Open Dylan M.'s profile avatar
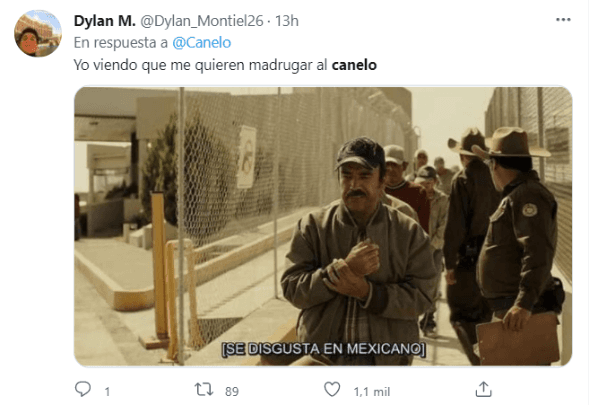Image resolution: width=598 pixels, height=405 pixels. pyautogui.click(x=38, y=34)
